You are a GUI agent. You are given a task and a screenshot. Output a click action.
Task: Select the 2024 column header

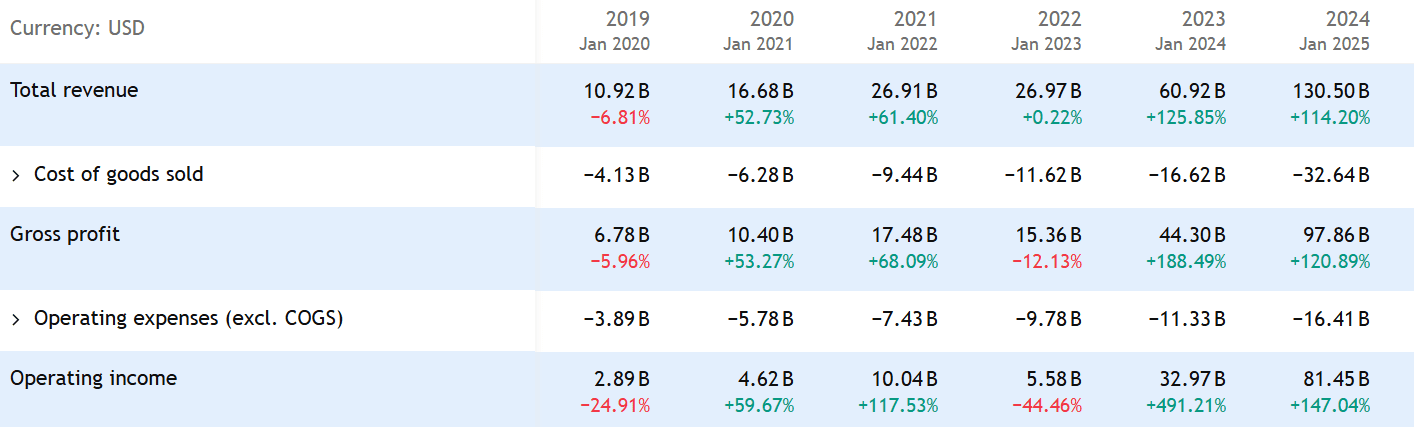1347,19
